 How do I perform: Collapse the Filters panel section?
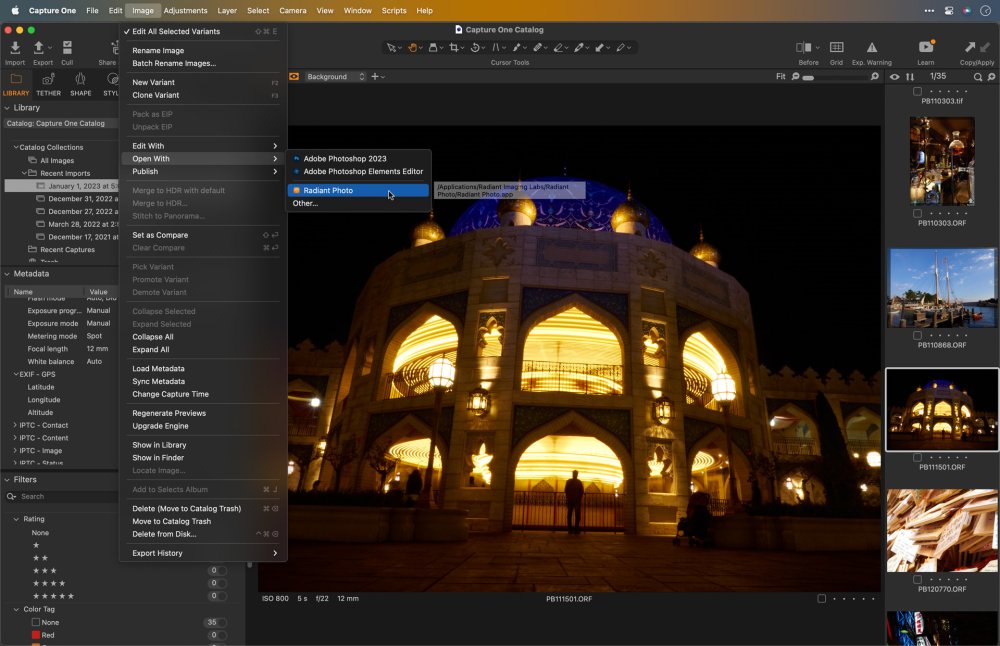(x=7, y=480)
